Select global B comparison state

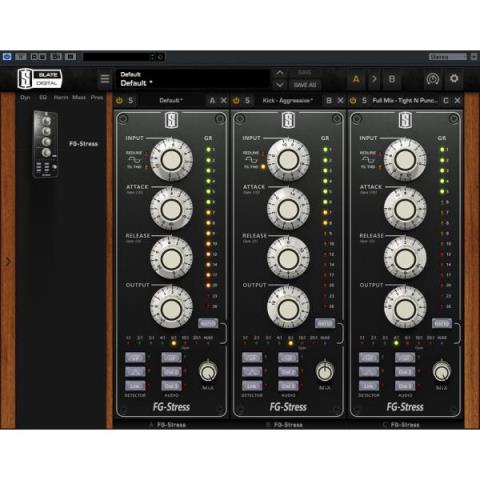(x=392, y=79)
